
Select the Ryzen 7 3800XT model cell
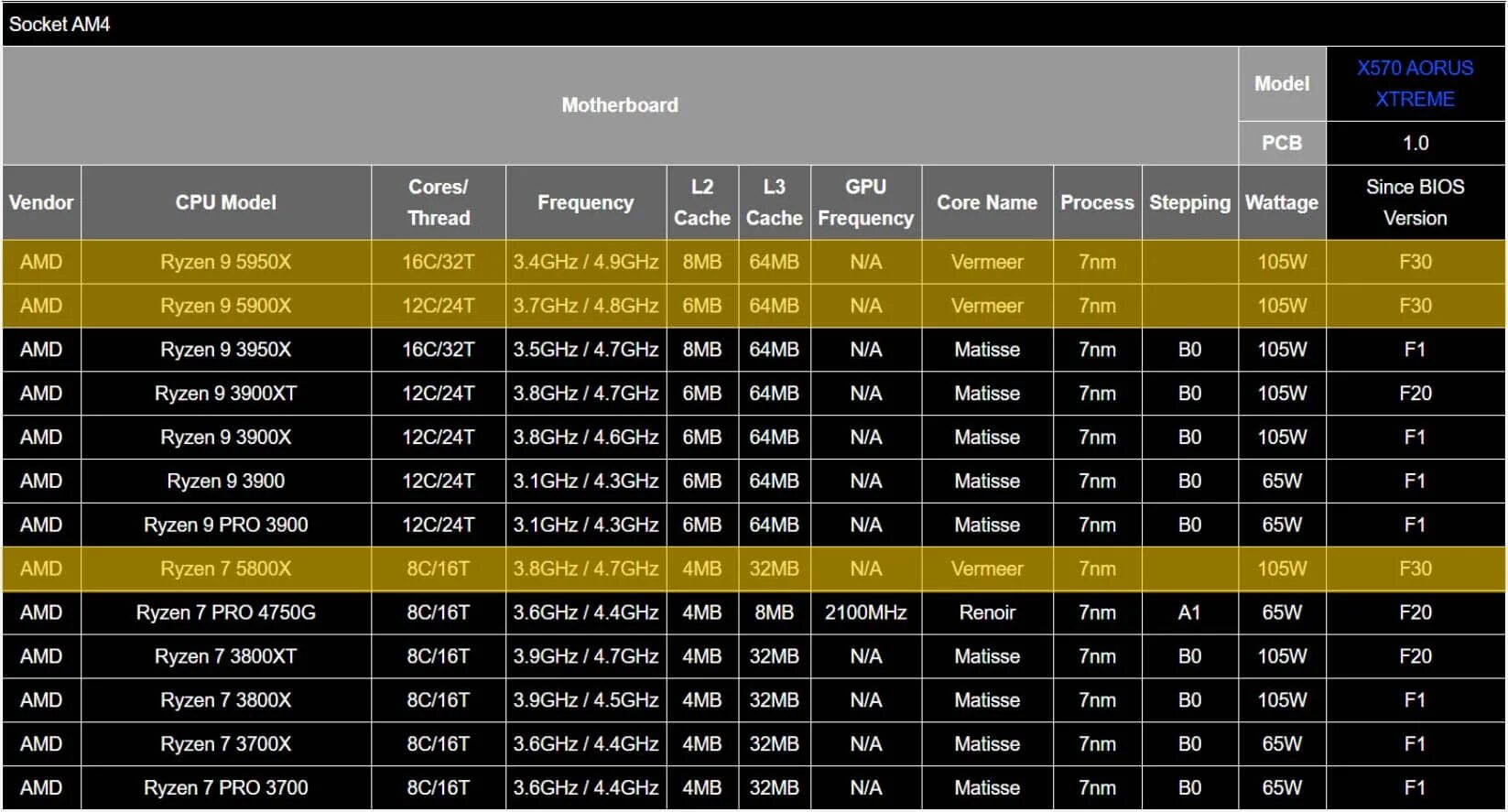click(x=226, y=656)
